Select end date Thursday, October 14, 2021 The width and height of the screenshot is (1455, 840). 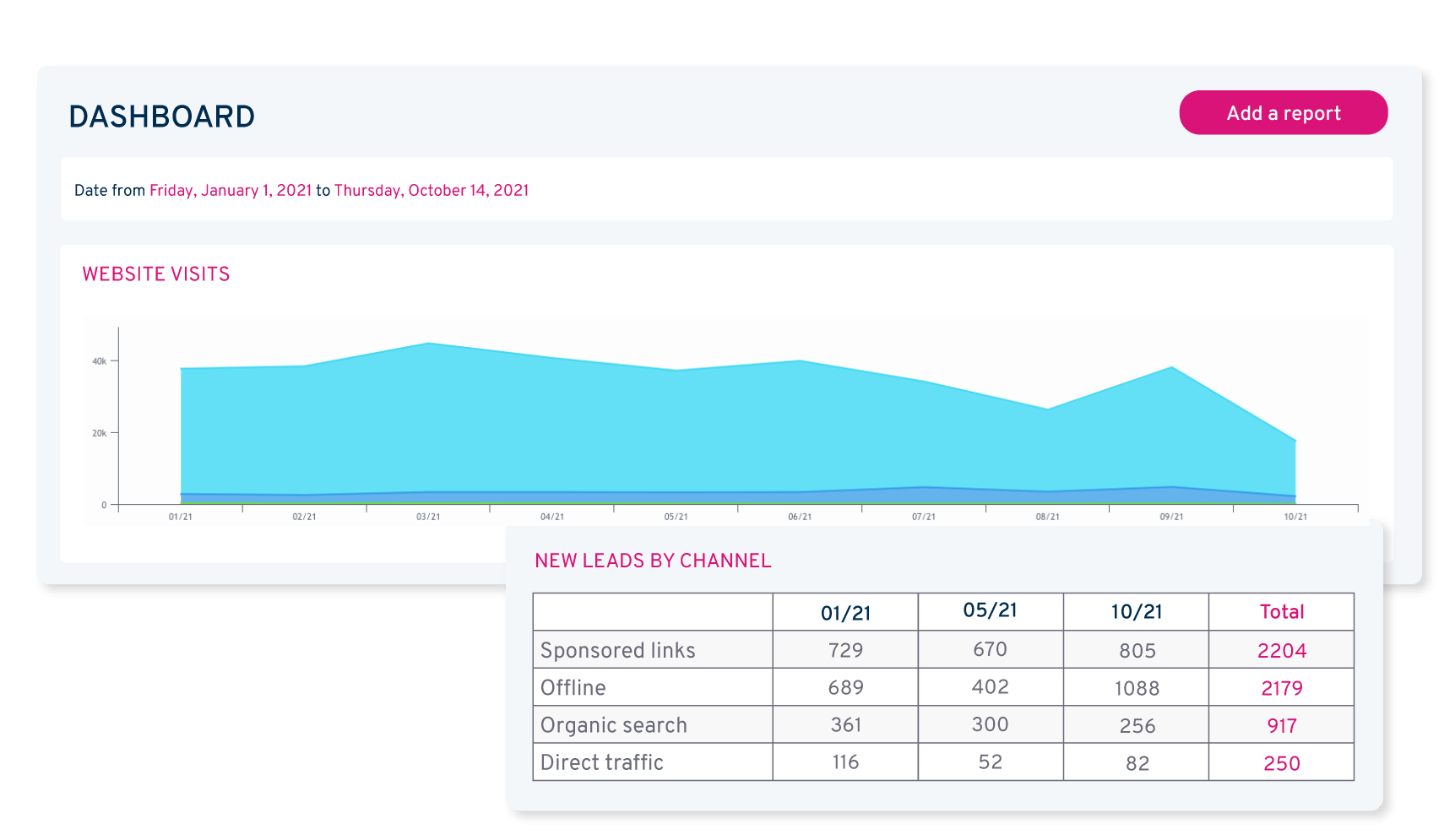pyautogui.click(x=432, y=191)
